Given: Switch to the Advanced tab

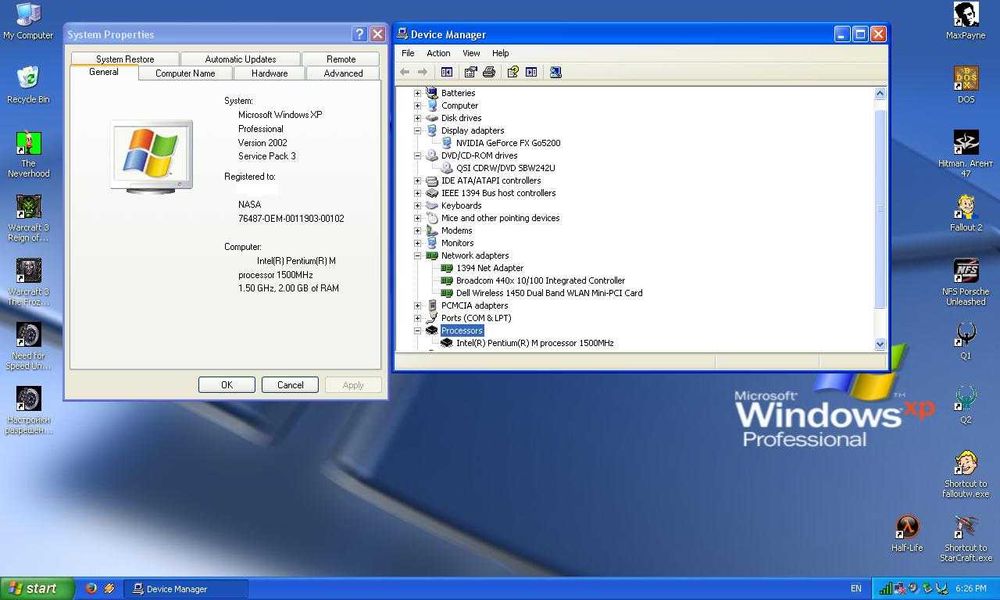Looking at the screenshot, I should (x=343, y=73).
